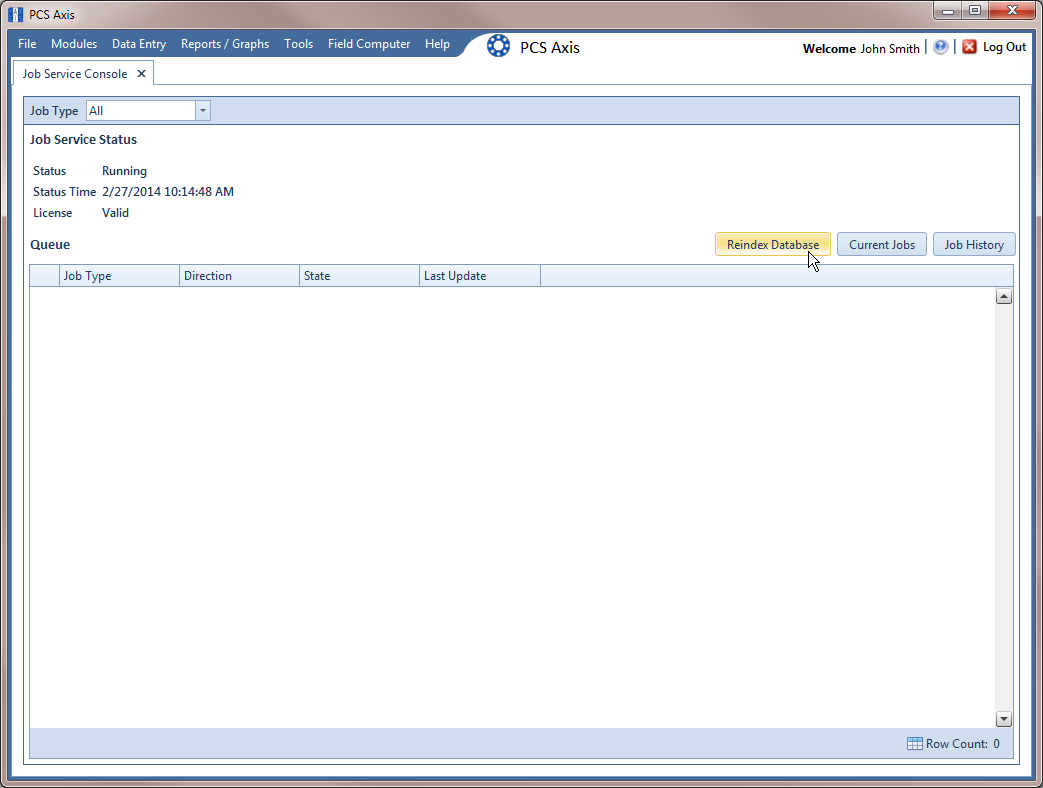Close the Job Service Console tab
This screenshot has height=788, width=1043.
[x=141, y=74]
